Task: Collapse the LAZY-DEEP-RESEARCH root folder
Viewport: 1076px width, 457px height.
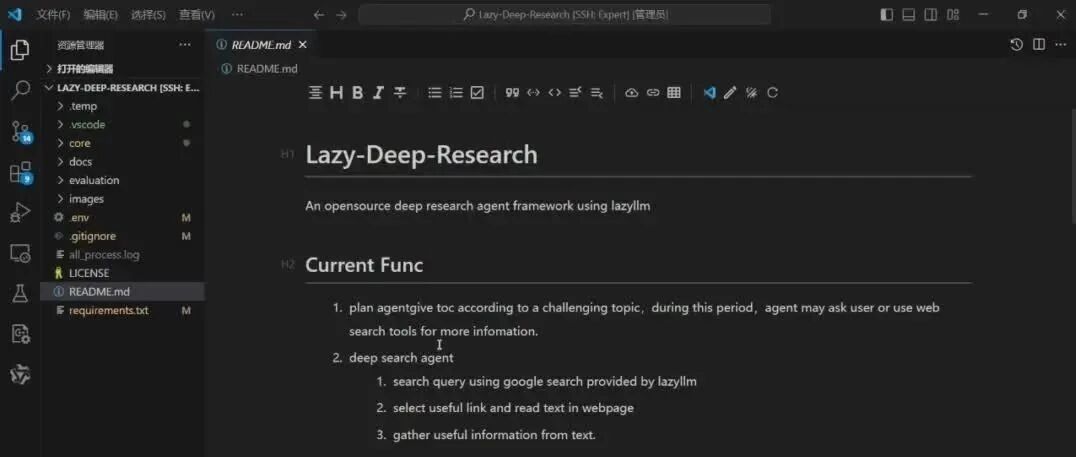Action: (x=122, y=88)
